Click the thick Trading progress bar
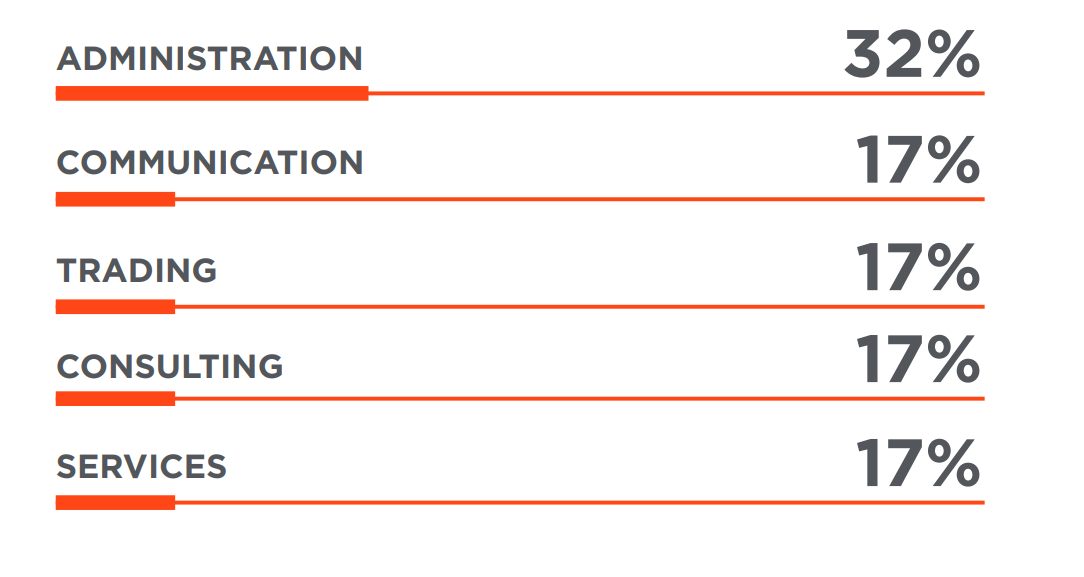This screenshot has height=577, width=1084. pyautogui.click(x=115, y=307)
